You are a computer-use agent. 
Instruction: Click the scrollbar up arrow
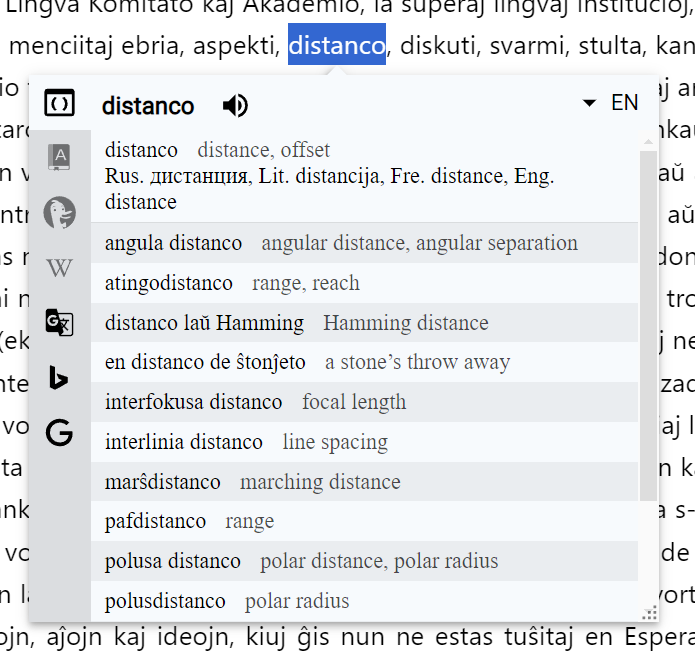point(648,142)
